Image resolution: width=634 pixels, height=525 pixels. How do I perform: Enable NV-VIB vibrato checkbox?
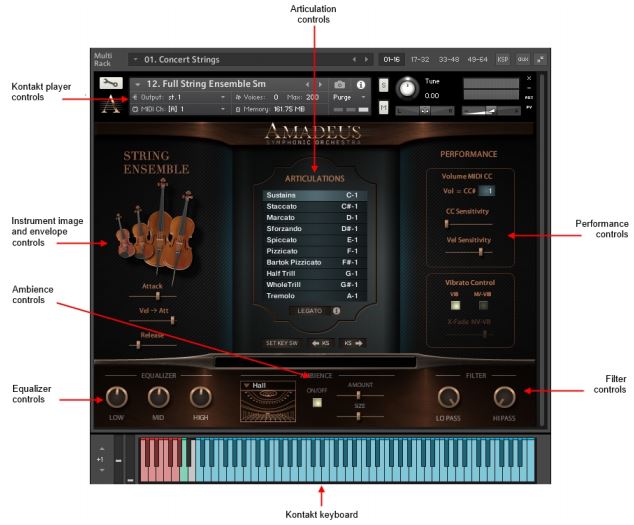click(483, 305)
